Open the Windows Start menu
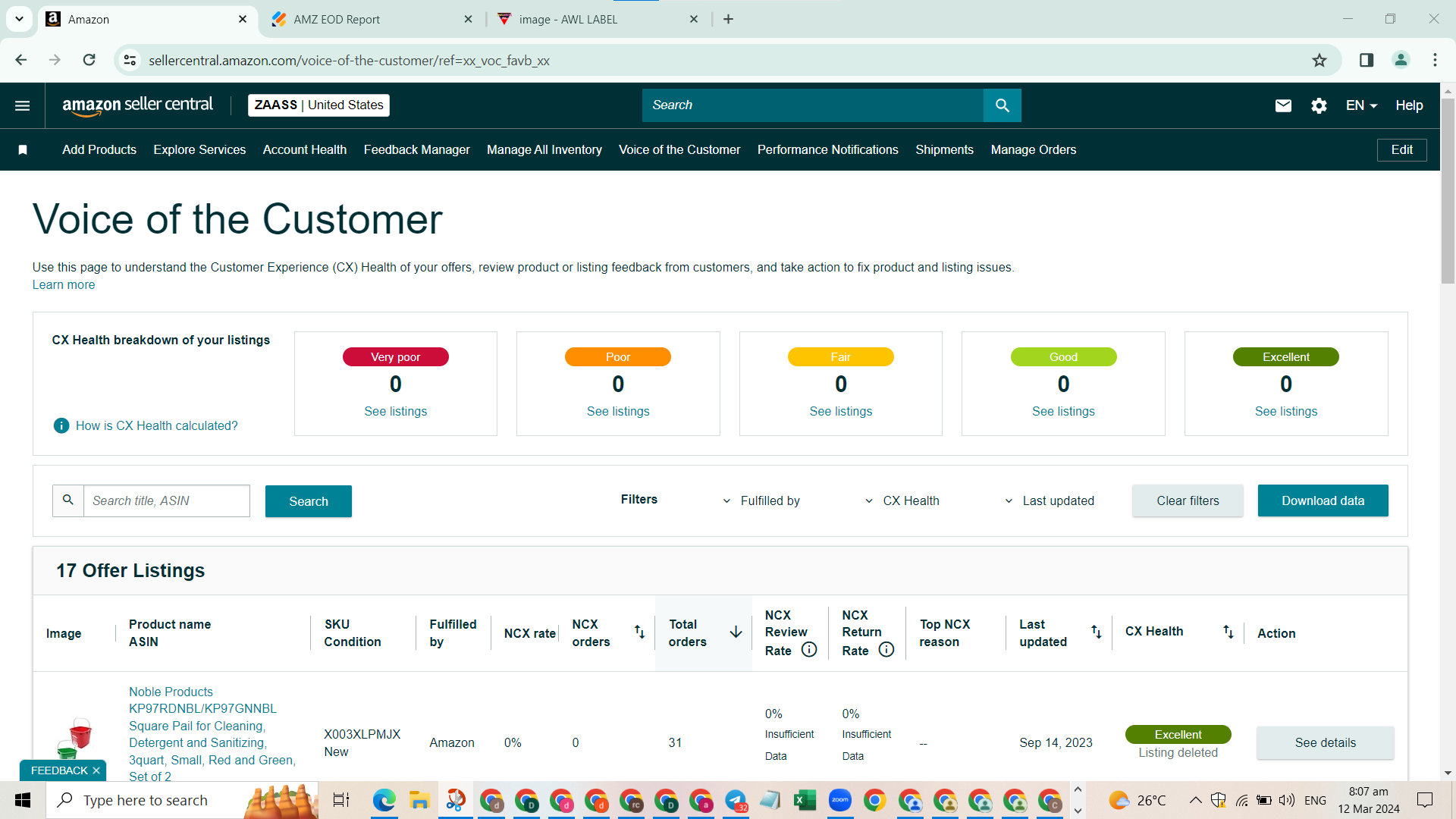The image size is (1456, 819). click(x=23, y=800)
